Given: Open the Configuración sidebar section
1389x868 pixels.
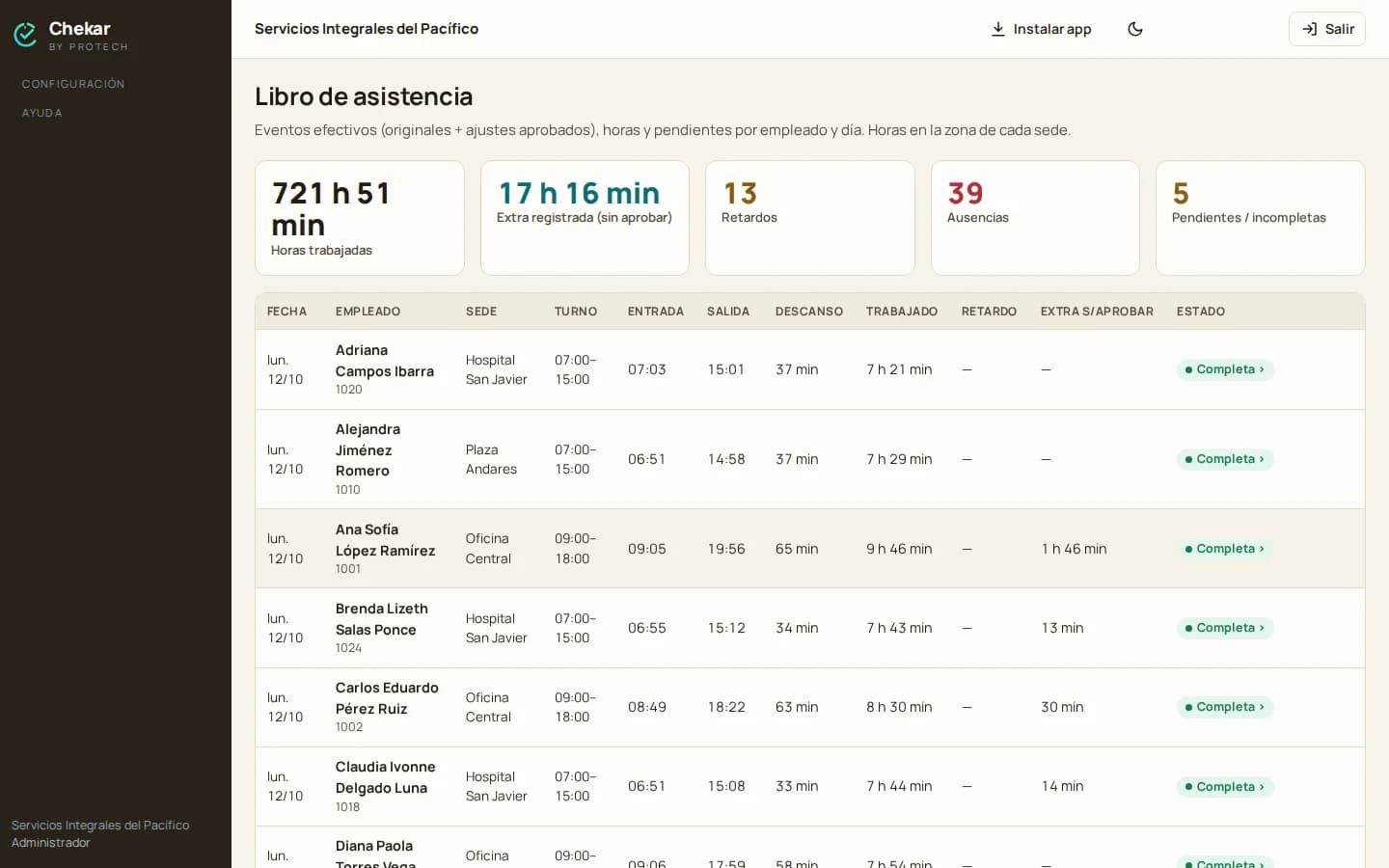Looking at the screenshot, I should coord(73,84).
